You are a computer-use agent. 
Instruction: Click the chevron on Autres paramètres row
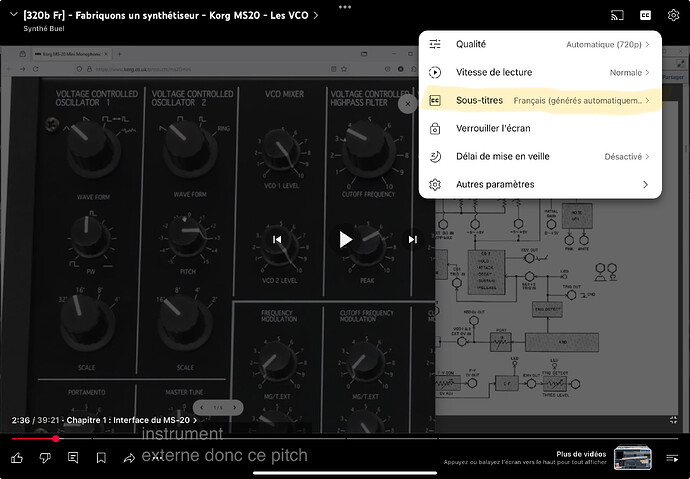coord(645,184)
